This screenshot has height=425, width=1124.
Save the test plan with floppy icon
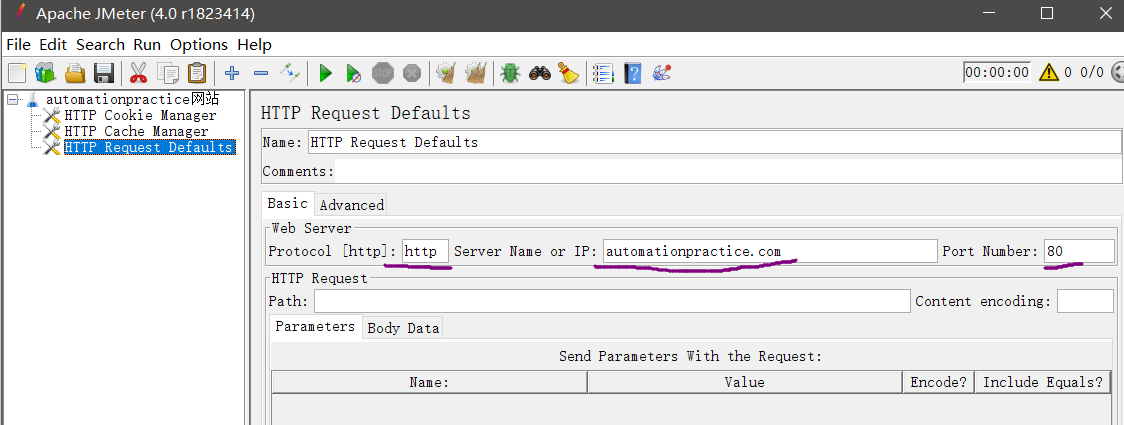(104, 72)
